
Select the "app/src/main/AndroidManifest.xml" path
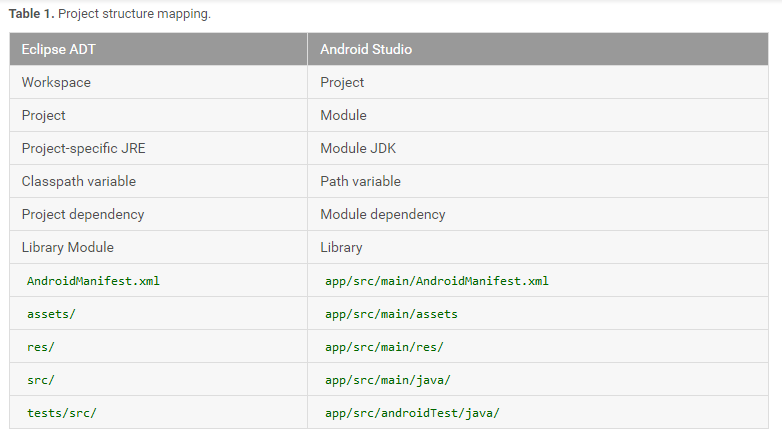(437, 281)
